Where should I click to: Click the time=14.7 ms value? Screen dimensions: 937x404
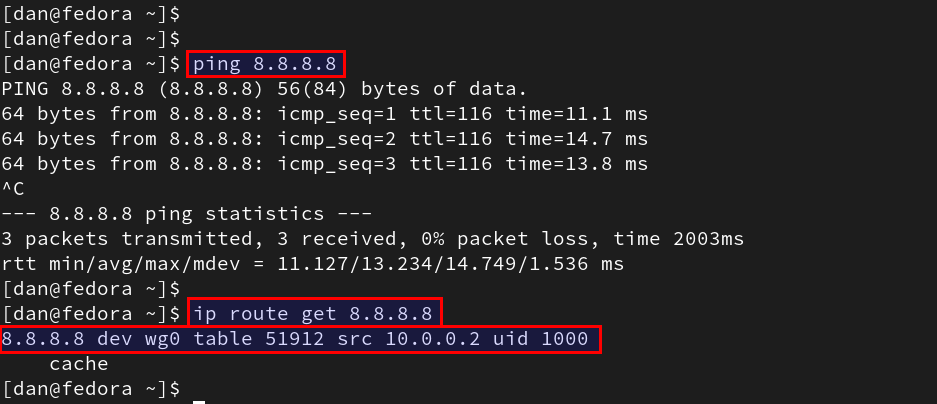point(577,139)
